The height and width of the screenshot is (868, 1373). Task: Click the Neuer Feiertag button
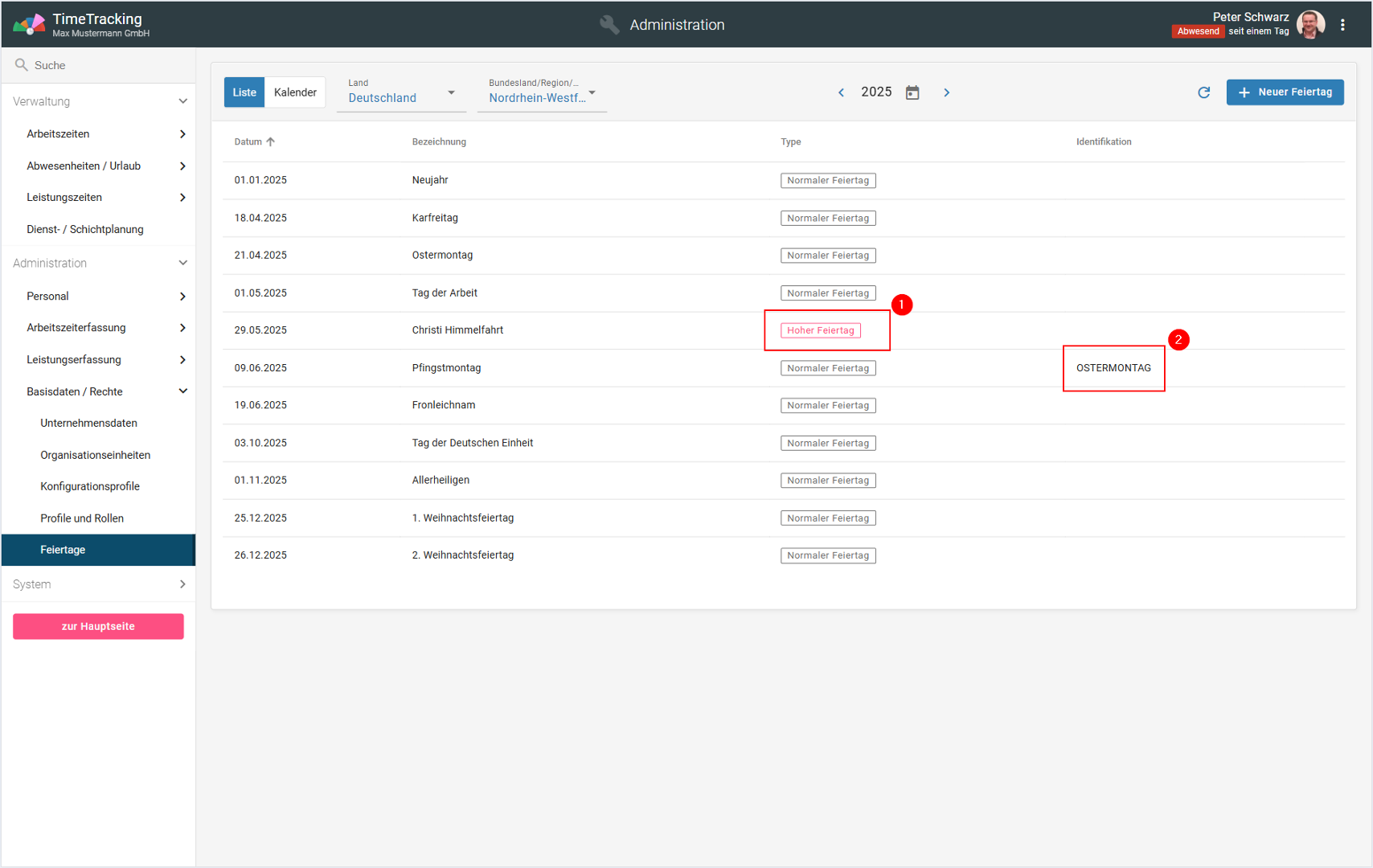[x=1285, y=92]
